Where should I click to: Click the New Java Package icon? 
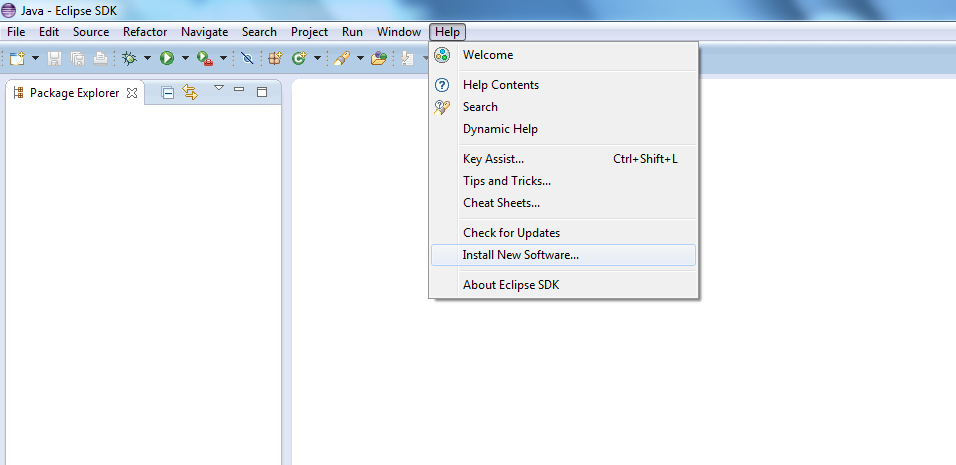pos(276,59)
